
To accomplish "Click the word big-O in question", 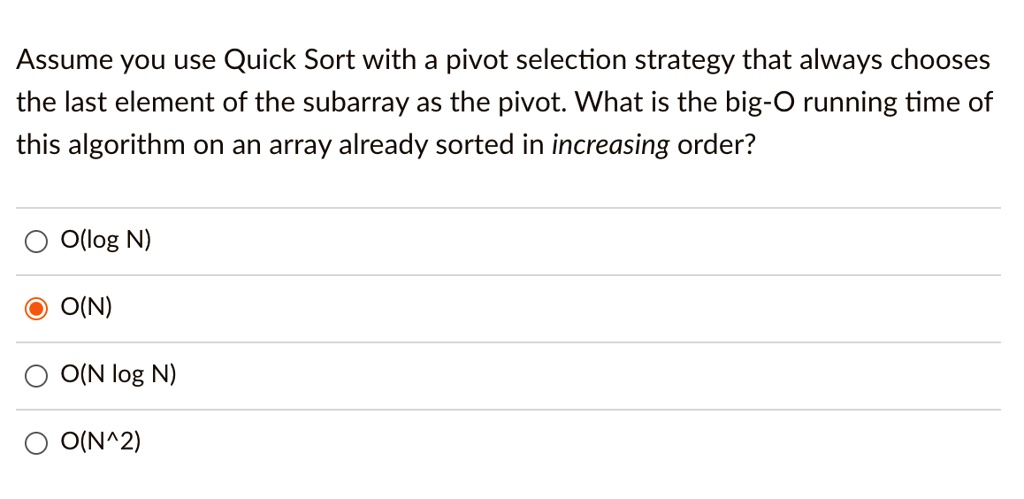I will pyautogui.click(x=748, y=103).
